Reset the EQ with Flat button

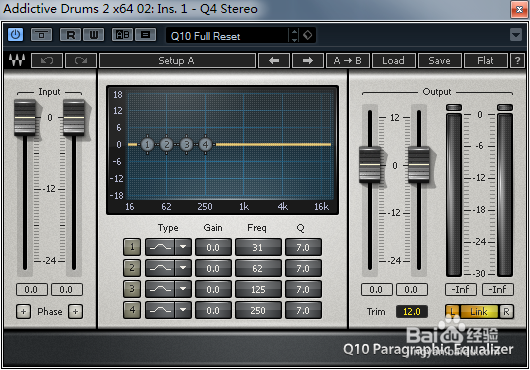click(x=485, y=61)
